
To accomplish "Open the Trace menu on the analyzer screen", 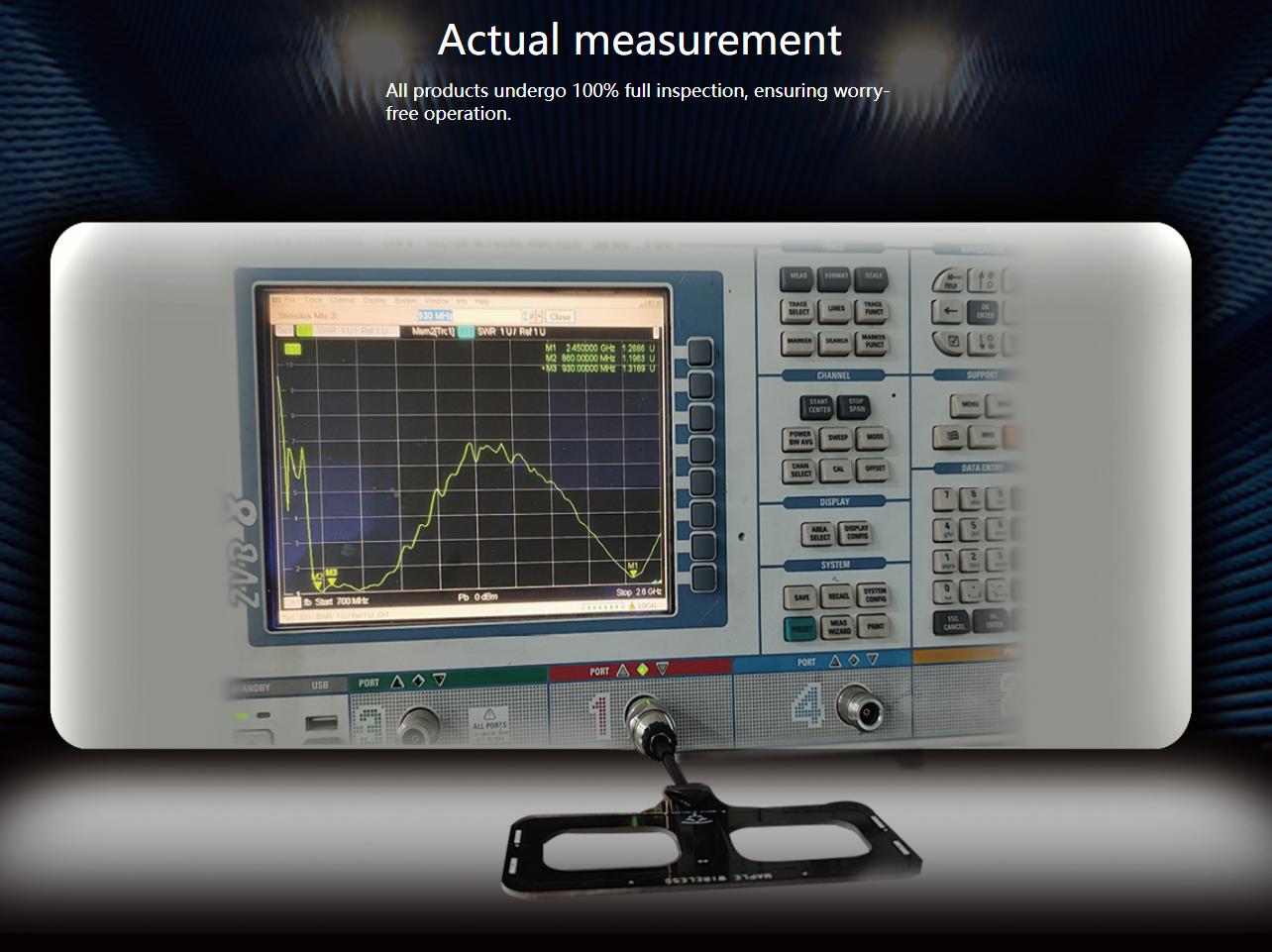I will coord(313,300).
